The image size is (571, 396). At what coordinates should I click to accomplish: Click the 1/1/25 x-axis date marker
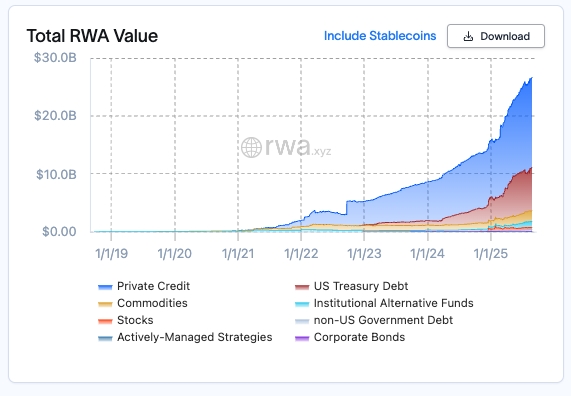coord(491,254)
